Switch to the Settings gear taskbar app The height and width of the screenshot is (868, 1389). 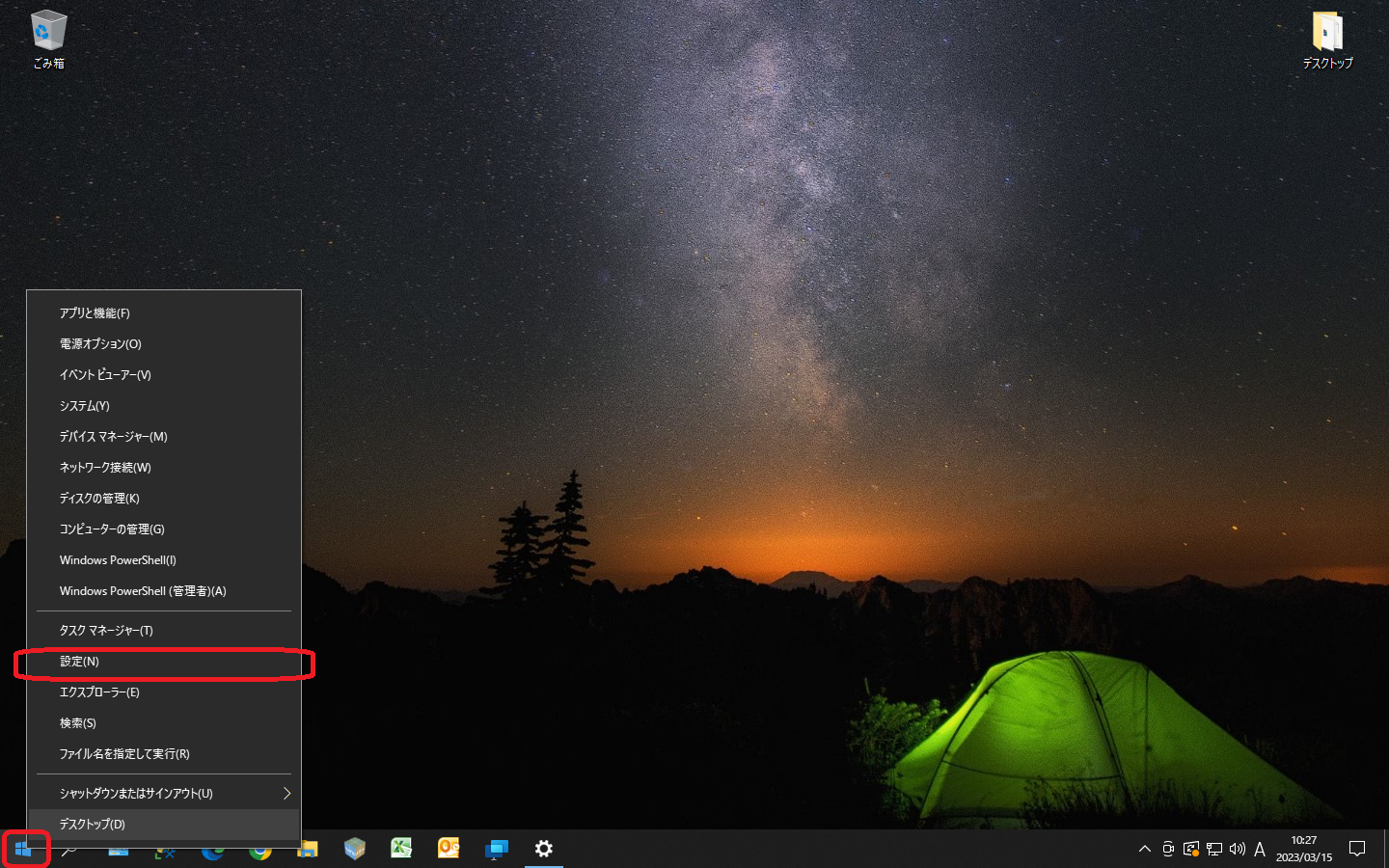544,849
